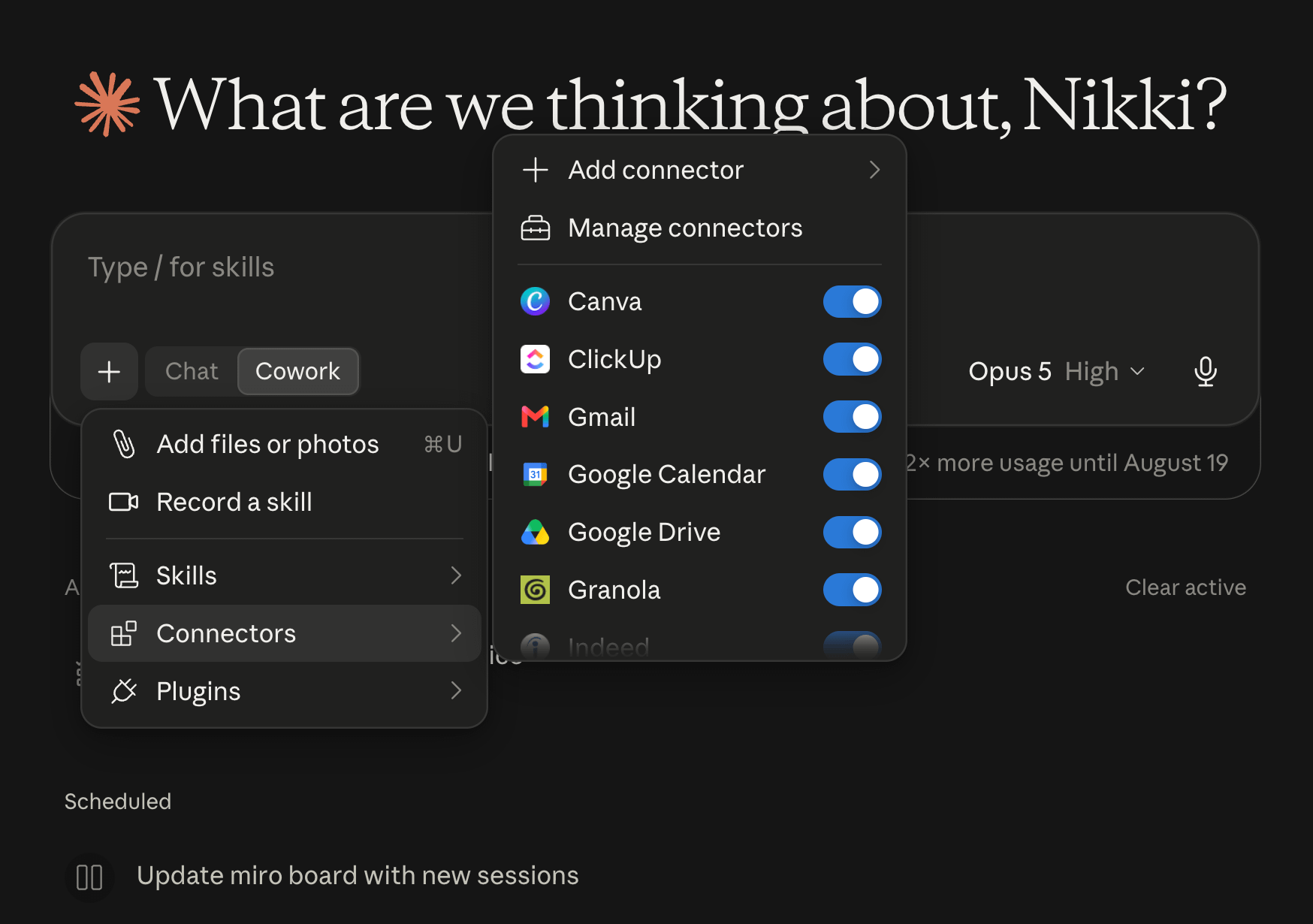Click the microphone voice input icon
Screen dimensions: 1313x924
(1206, 371)
